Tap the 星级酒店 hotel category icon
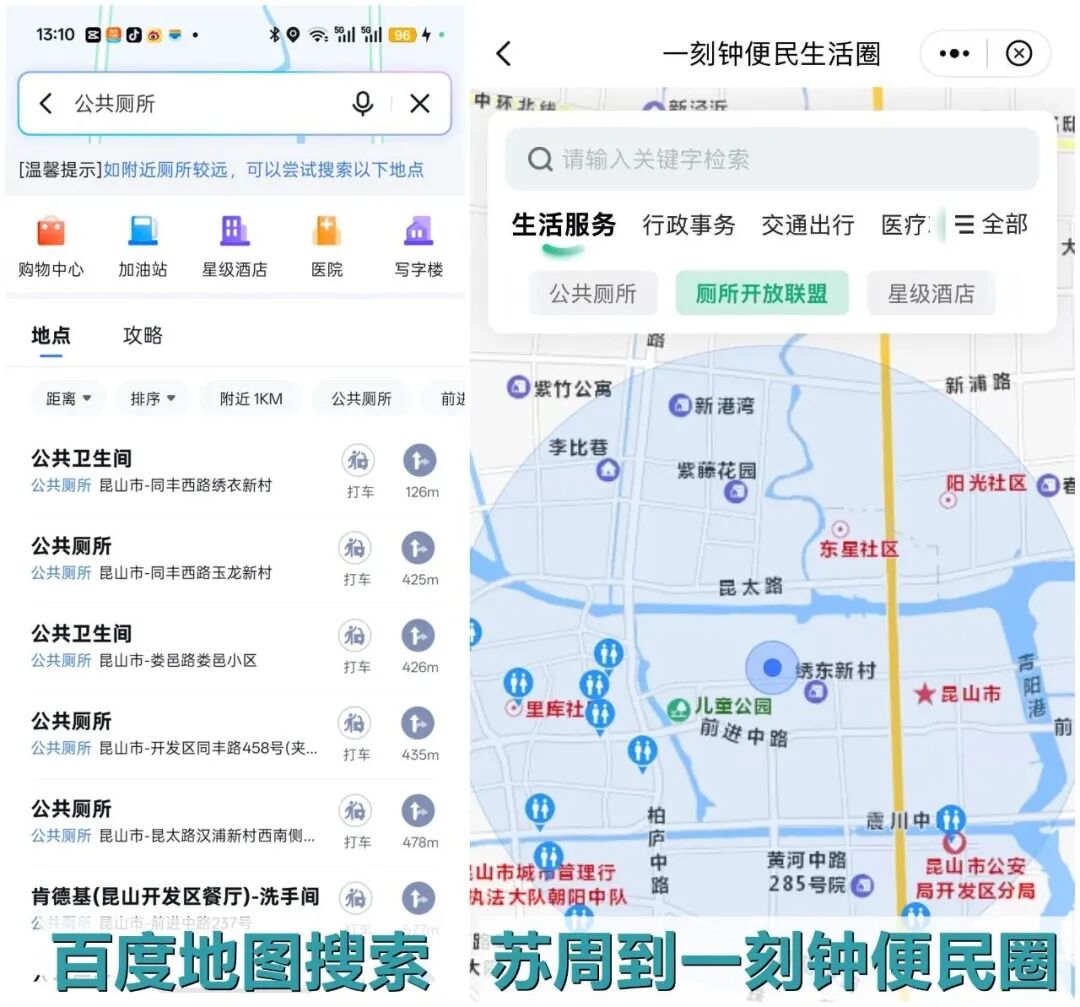This screenshot has width=1080, height=1007. click(x=235, y=232)
